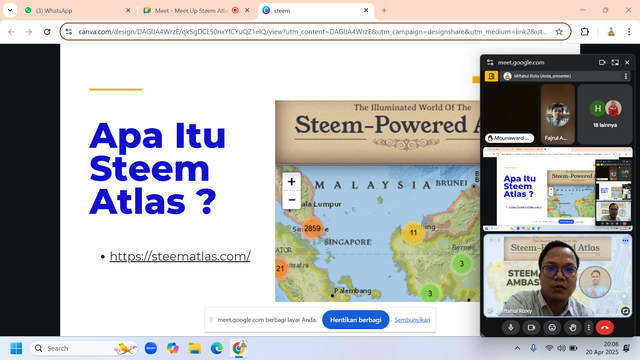The height and width of the screenshot is (360, 640).
Task: Select the Fajrul A... participant tile
Action: (558, 114)
